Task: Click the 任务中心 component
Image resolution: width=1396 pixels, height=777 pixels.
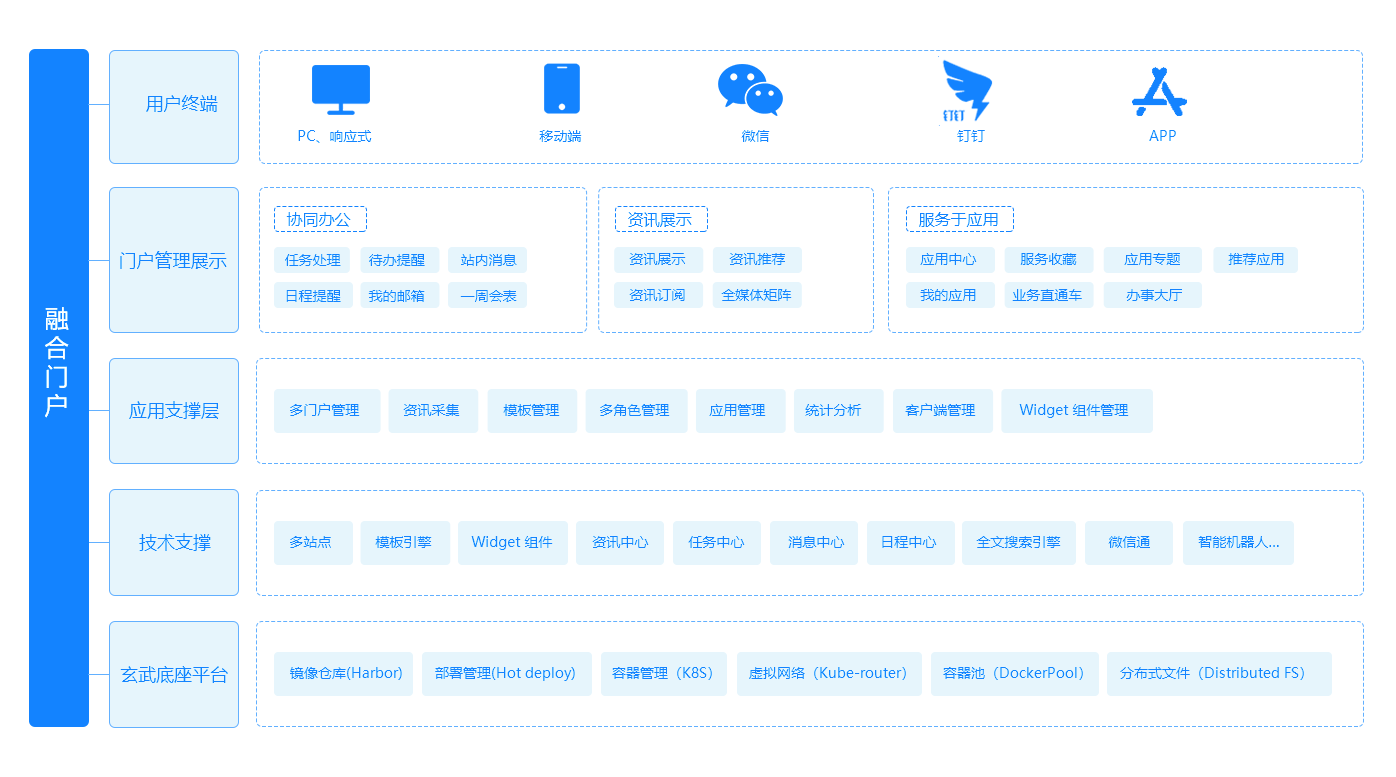Action: pyautogui.click(x=717, y=543)
